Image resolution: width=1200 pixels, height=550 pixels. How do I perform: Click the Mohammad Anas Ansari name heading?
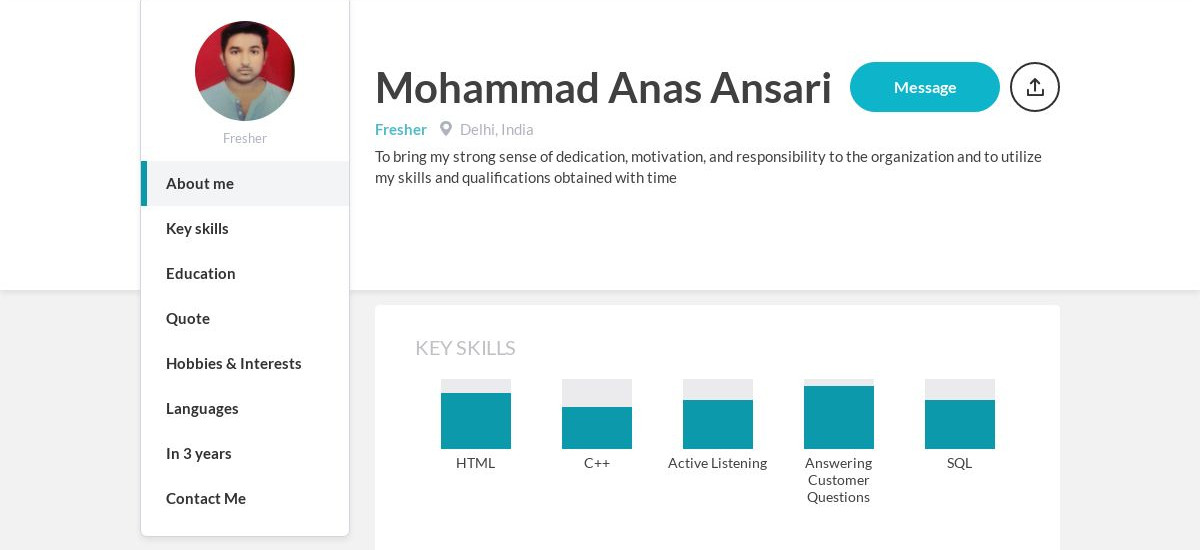pyautogui.click(x=603, y=87)
